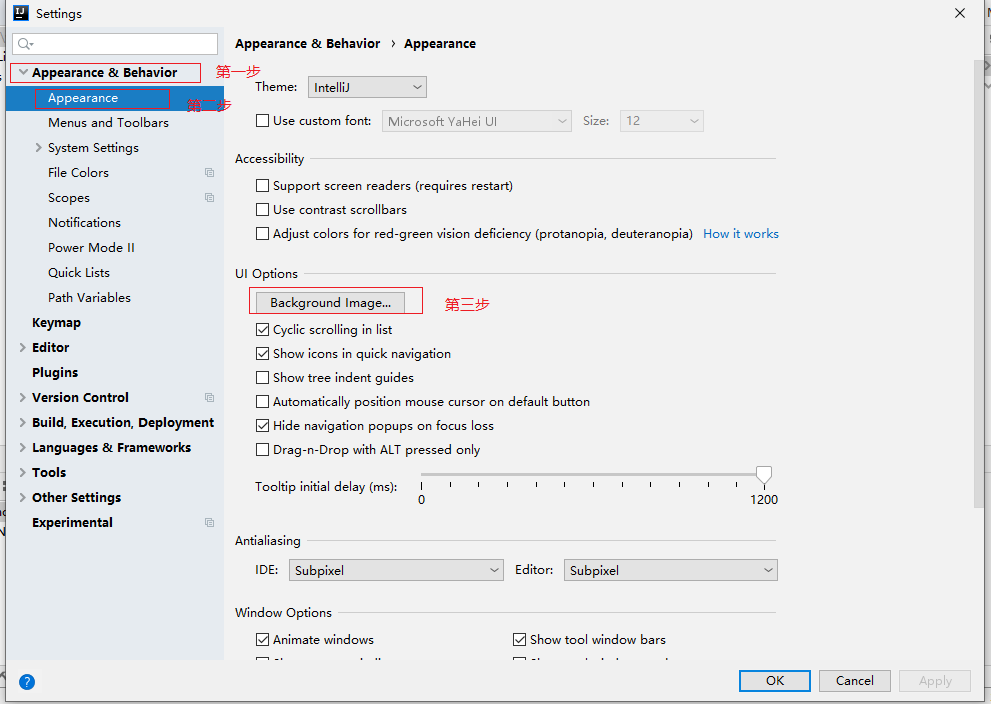Screen dimensions: 991x704
Task: Expand the Tools settings node
Action: [x=23, y=473]
